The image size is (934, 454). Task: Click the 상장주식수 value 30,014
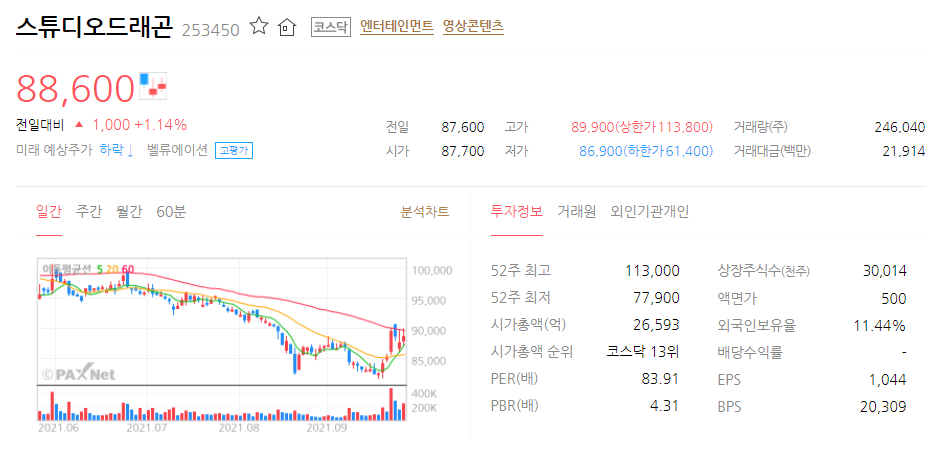coord(885,271)
